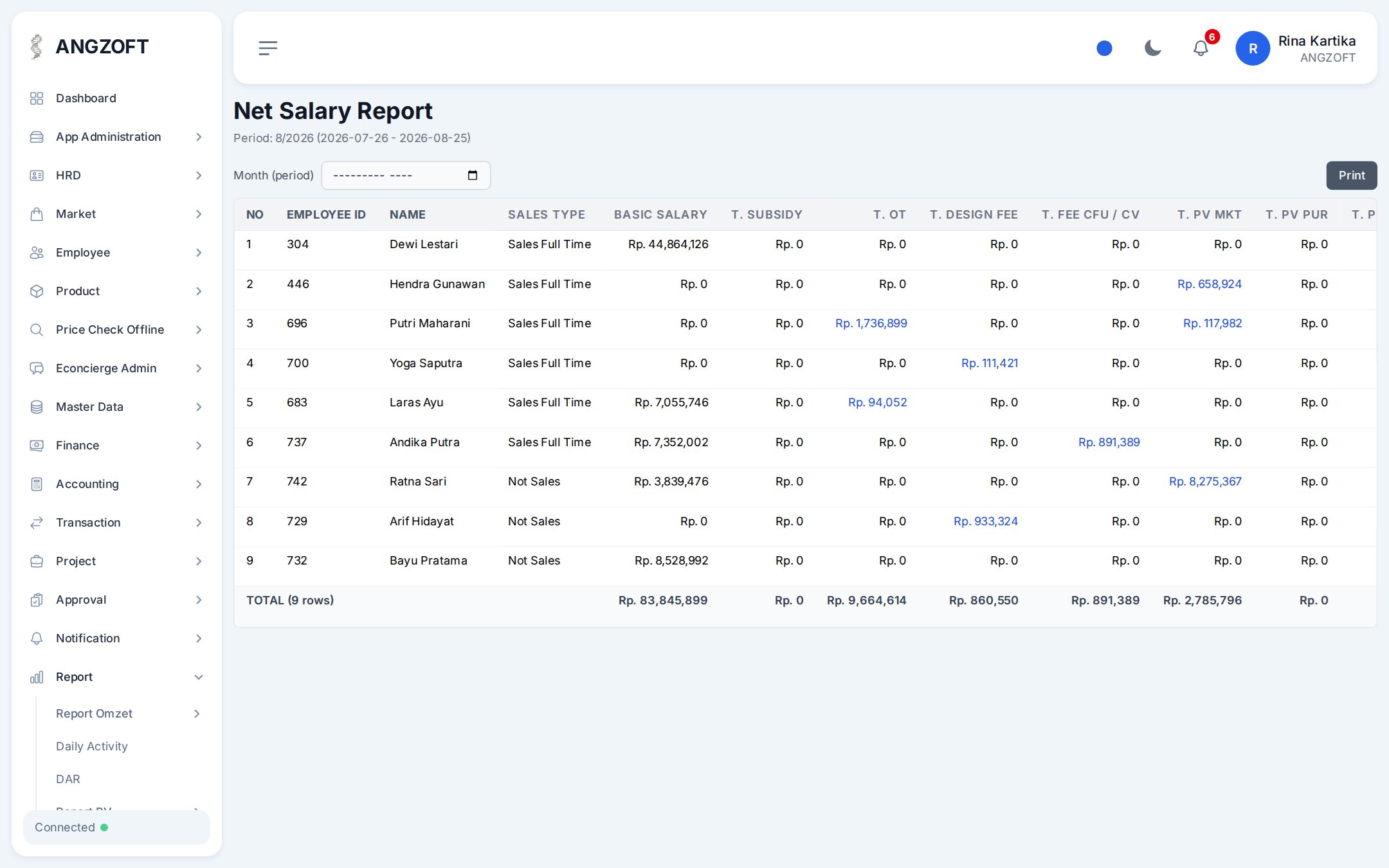Click the App Administration icon
1389x868 pixels.
tap(37, 137)
